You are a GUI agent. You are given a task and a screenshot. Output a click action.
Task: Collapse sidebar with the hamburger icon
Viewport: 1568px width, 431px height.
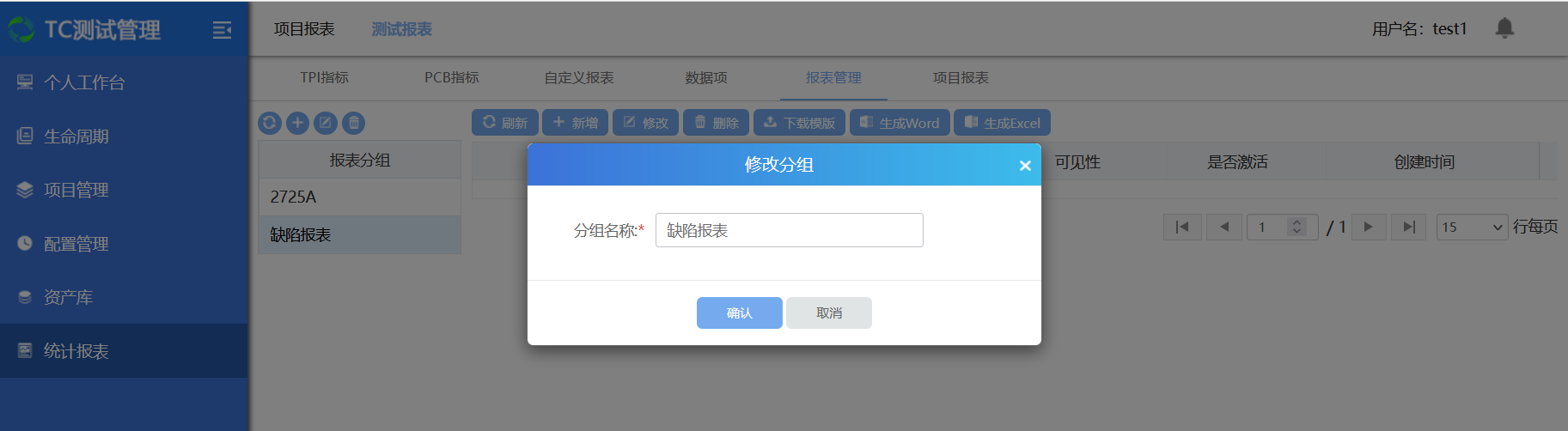pyautogui.click(x=222, y=30)
